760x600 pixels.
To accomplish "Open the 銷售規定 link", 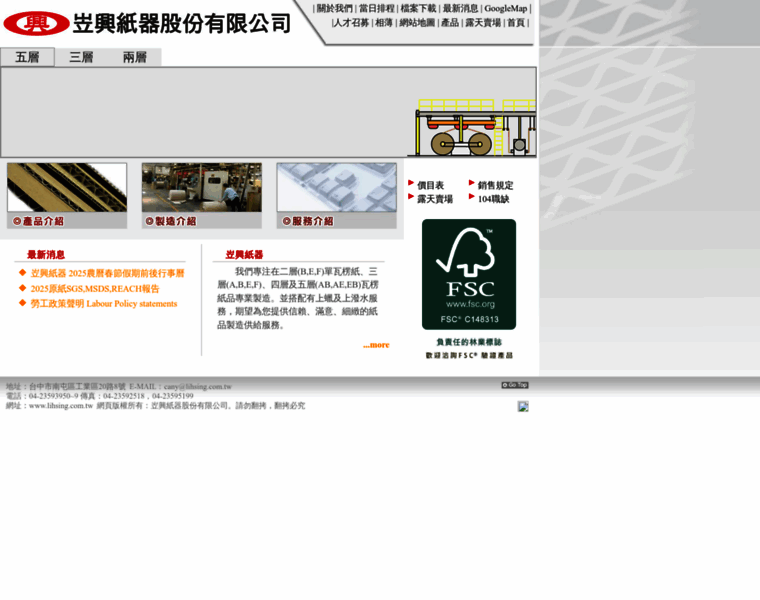I will point(495,185).
